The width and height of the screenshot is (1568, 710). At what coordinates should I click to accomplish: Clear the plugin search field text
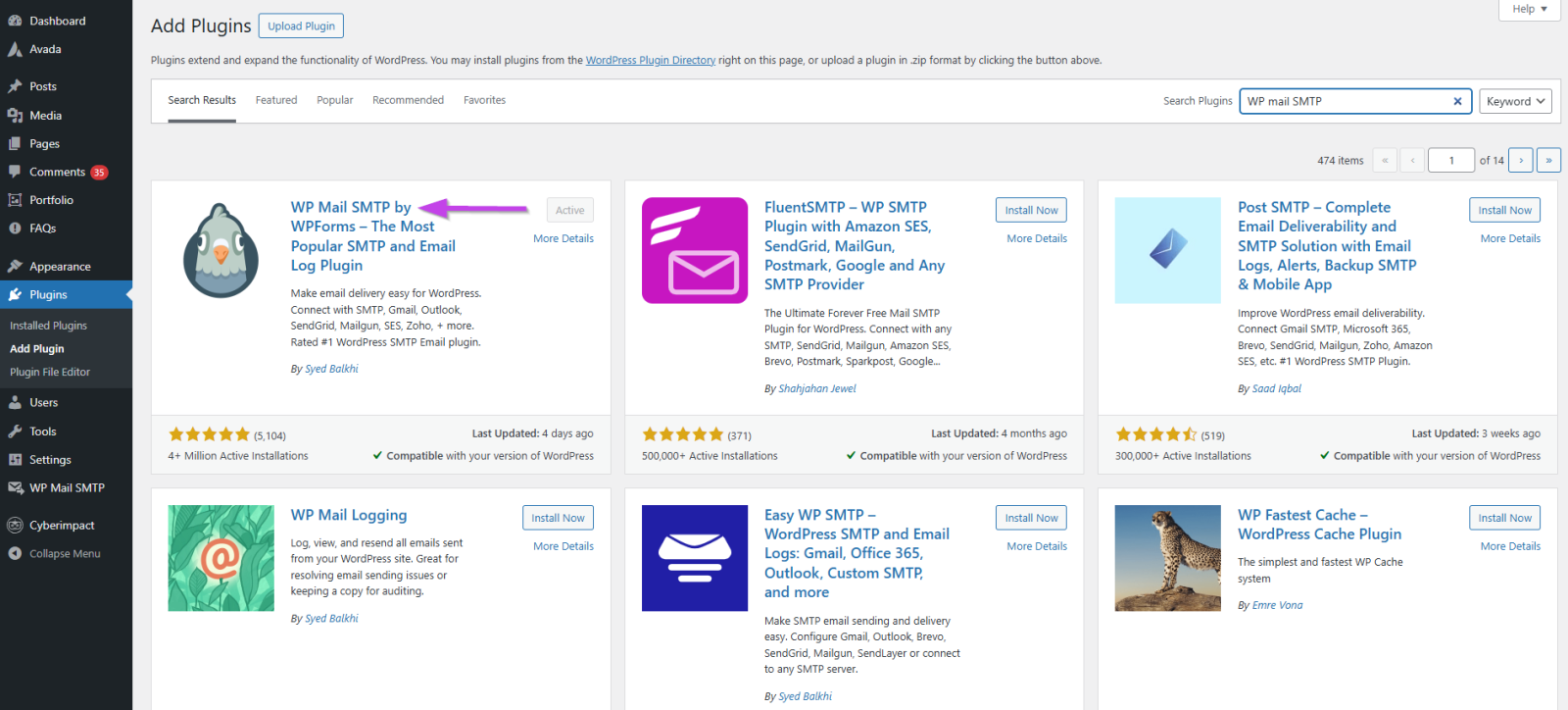1457,101
